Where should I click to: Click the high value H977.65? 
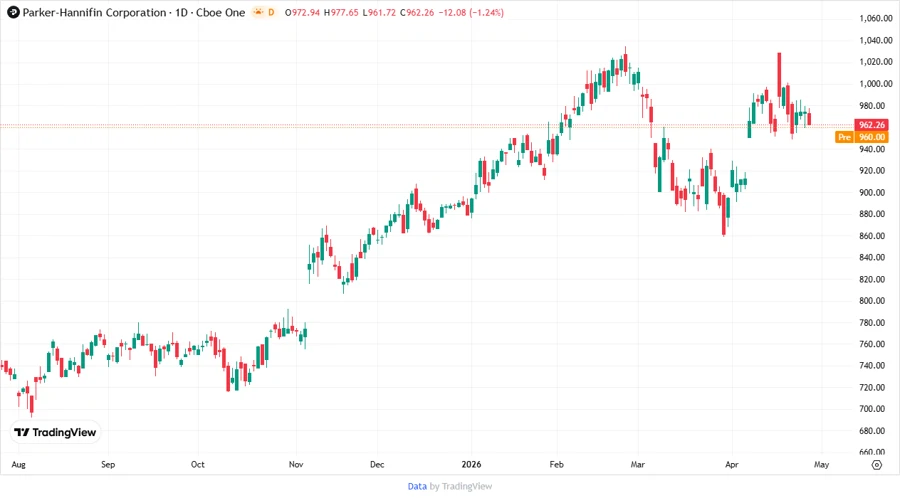coord(341,13)
